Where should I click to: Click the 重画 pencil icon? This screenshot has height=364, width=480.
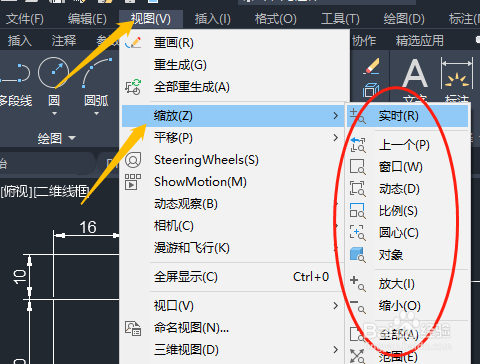[133, 43]
